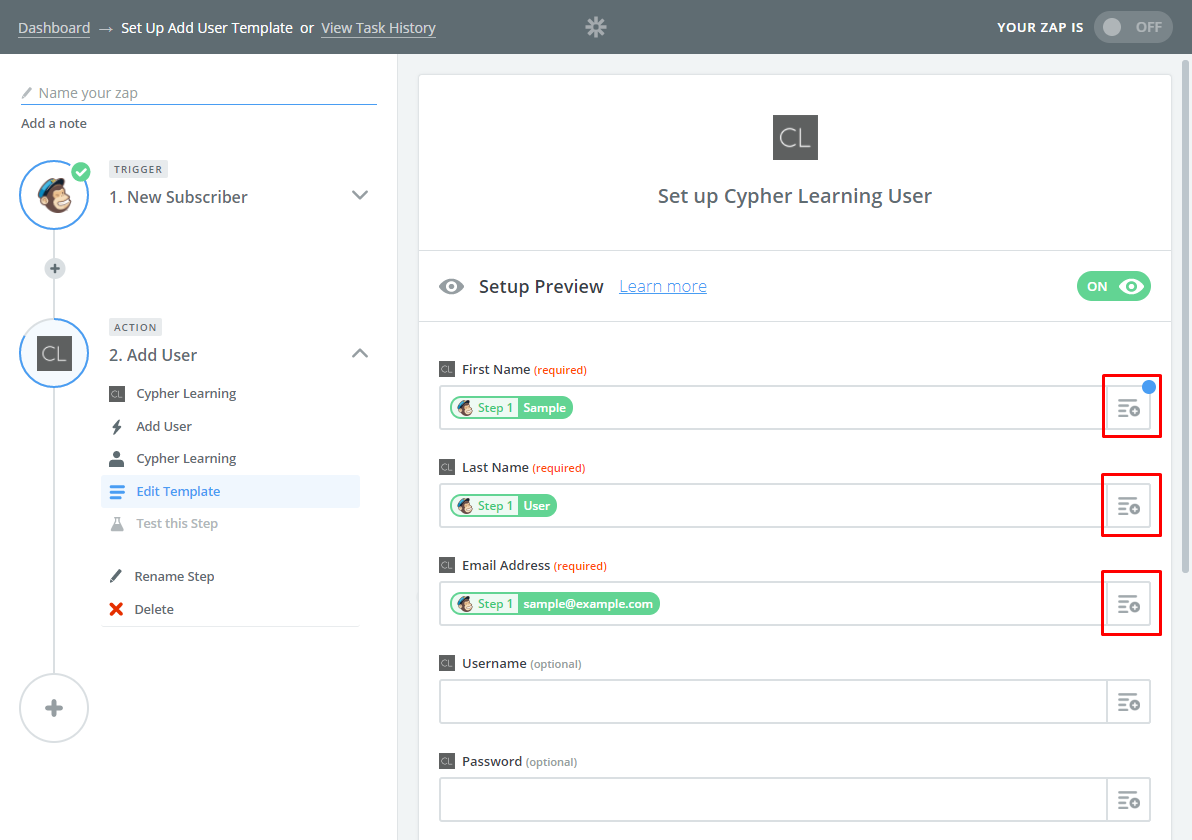Toggle the Setup Preview ON switch
Screen dimensions: 1192x840
(x=1114, y=287)
